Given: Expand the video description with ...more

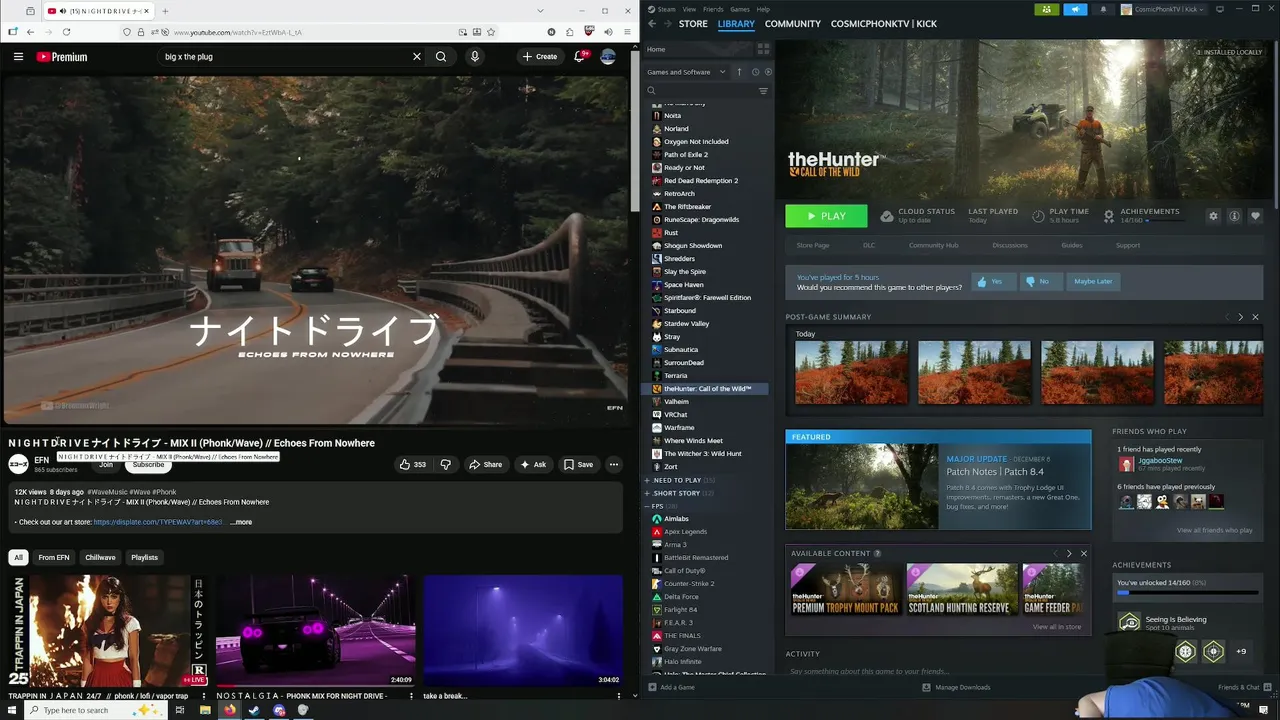Looking at the screenshot, I should coord(241,522).
